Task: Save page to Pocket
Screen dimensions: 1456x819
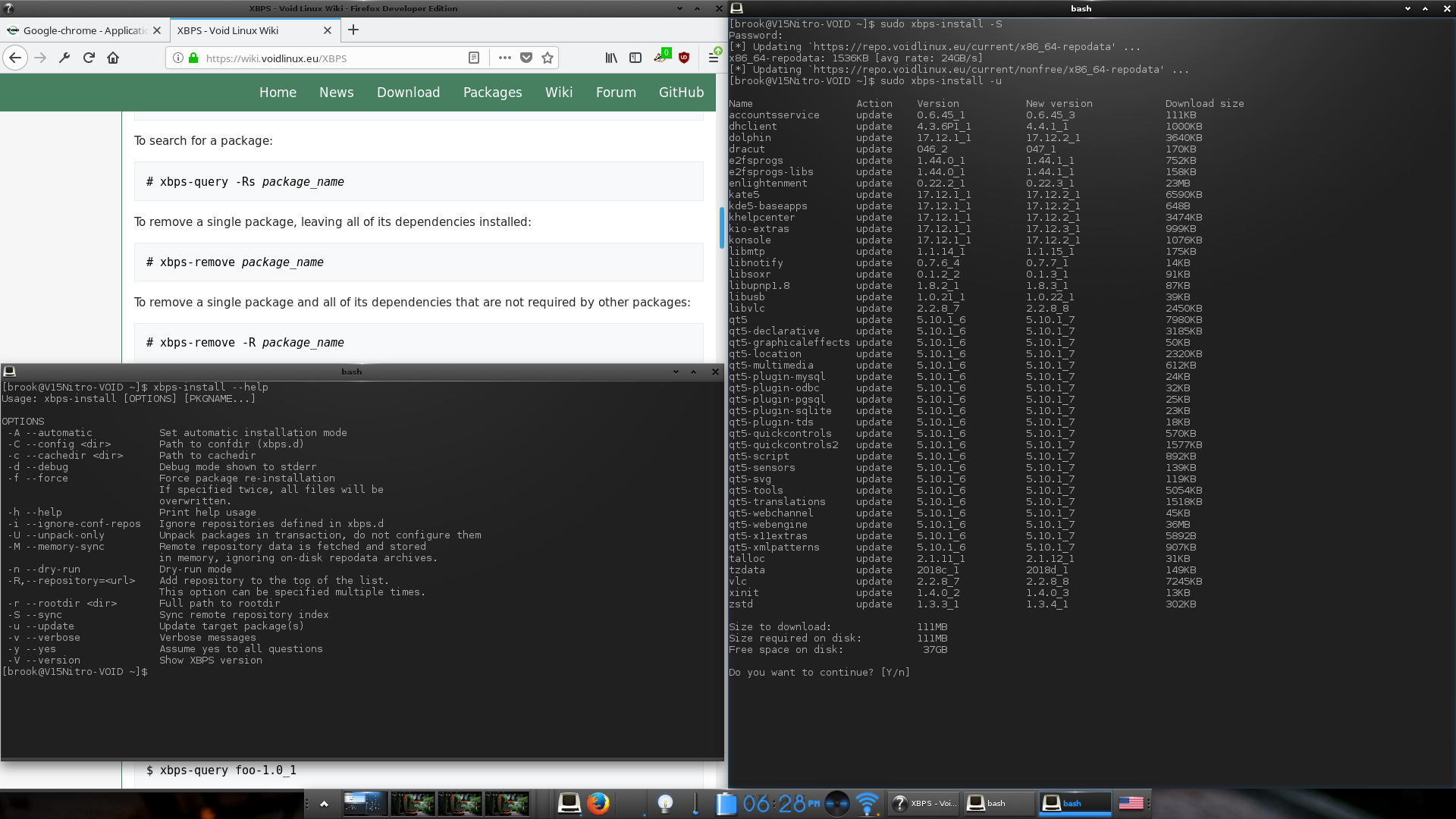Action: point(526,58)
